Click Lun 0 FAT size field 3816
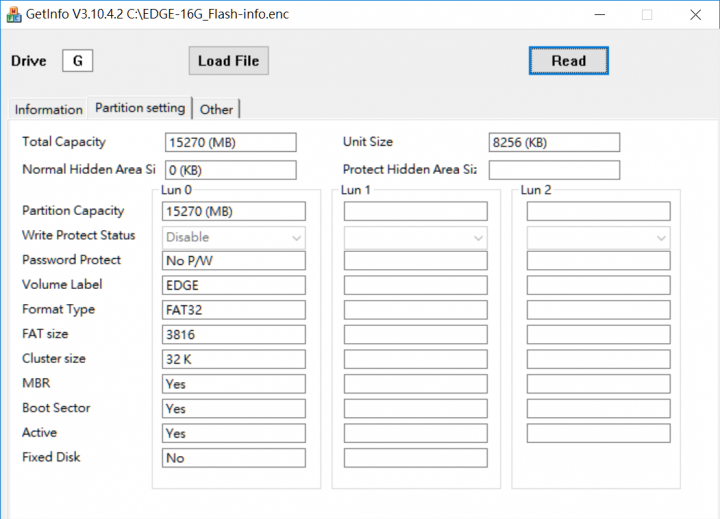The width and height of the screenshot is (720, 519). 234,334
